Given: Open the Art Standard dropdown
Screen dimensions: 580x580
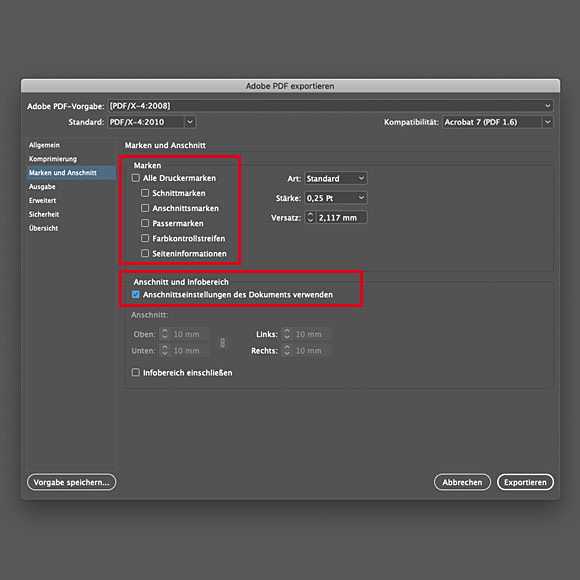Looking at the screenshot, I should click(x=336, y=179).
